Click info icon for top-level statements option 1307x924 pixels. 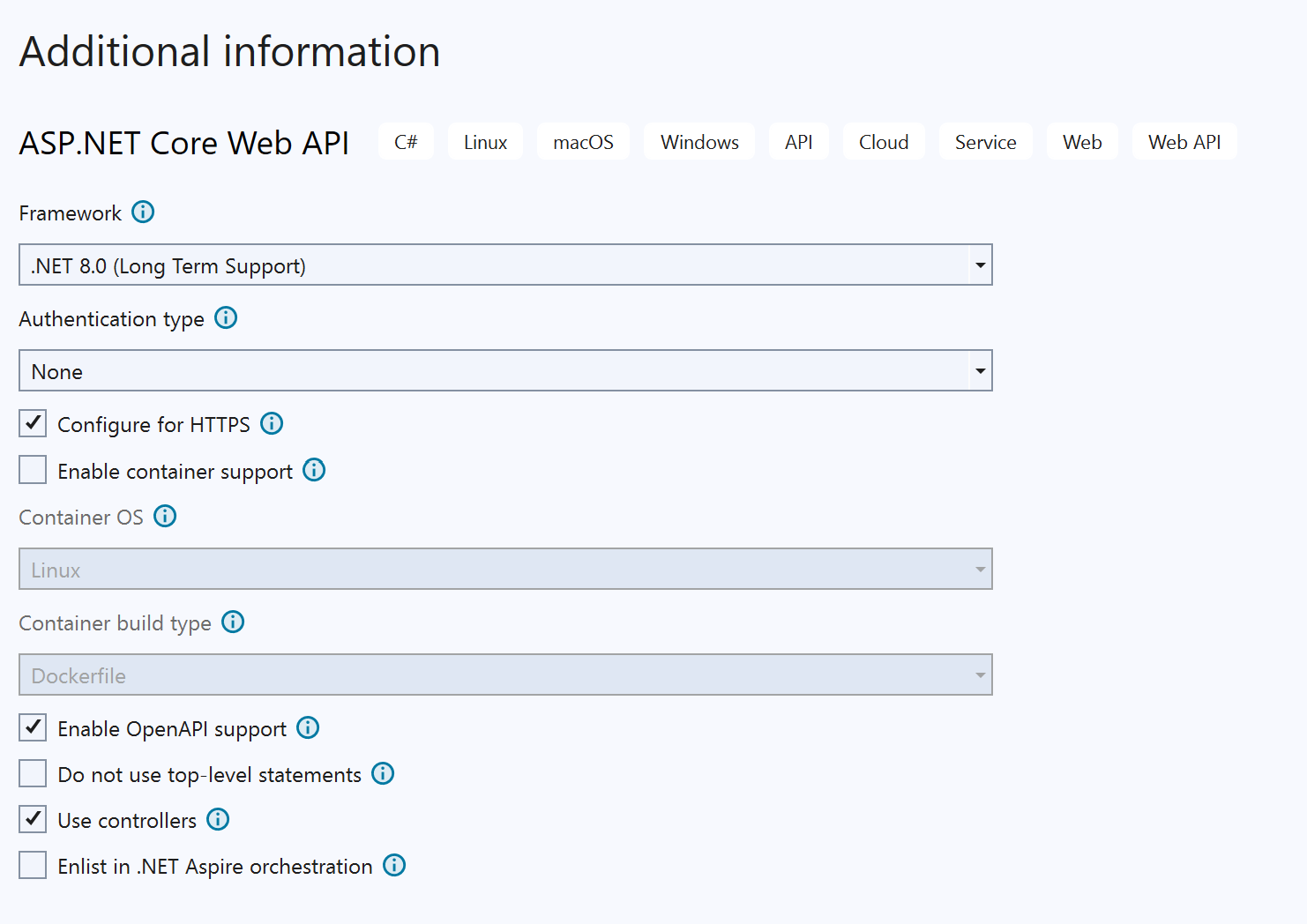point(383,774)
